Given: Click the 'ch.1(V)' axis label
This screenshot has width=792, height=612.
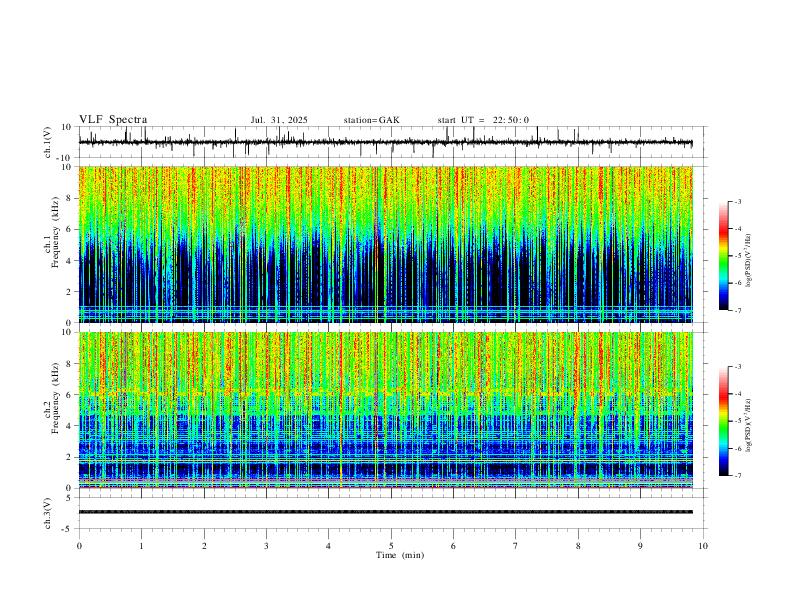Looking at the screenshot, I should (48, 142).
